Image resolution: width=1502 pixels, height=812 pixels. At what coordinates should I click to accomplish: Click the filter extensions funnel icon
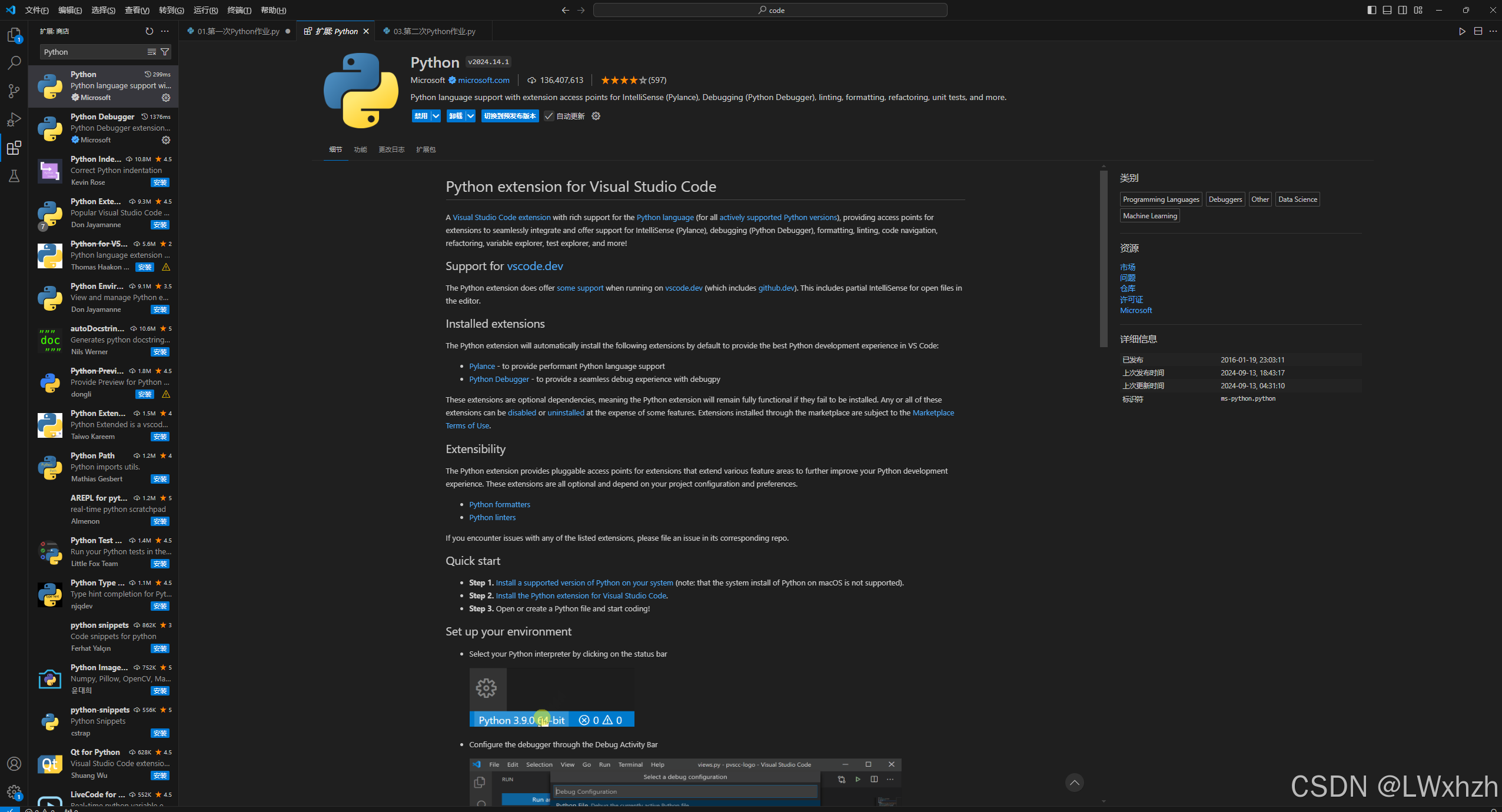(165, 52)
